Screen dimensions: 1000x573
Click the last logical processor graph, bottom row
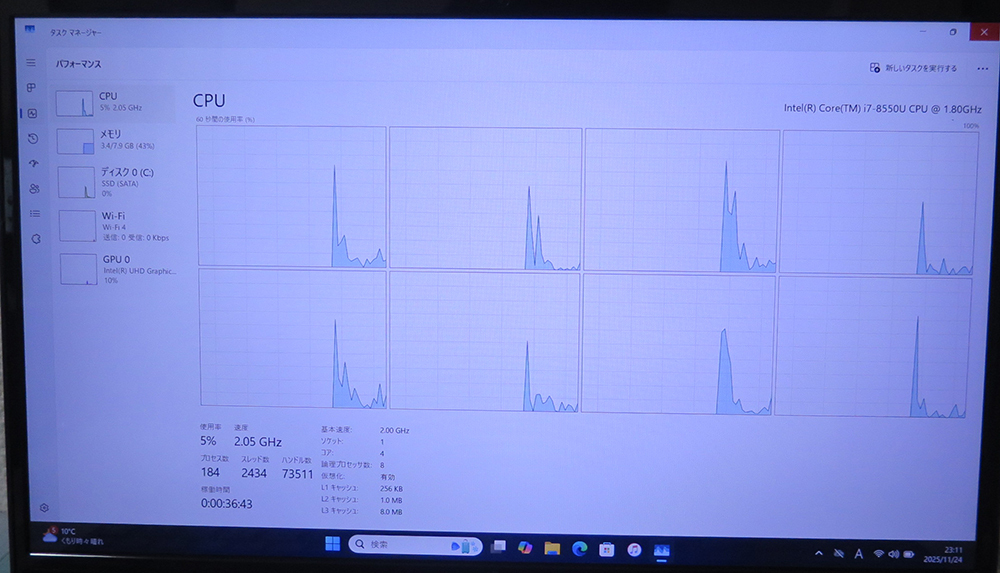coord(873,347)
